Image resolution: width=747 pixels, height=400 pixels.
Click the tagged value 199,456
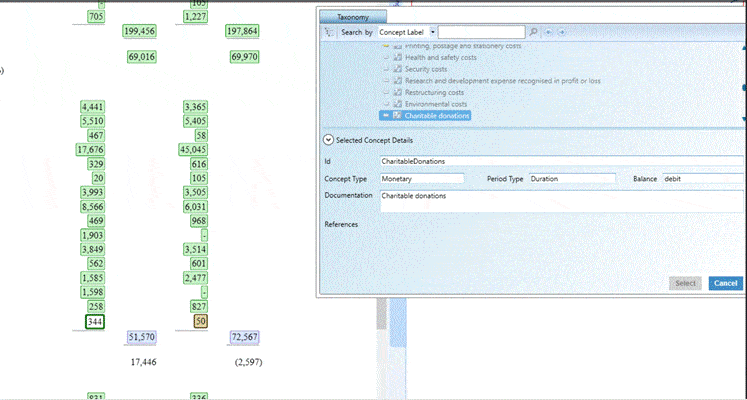(140, 31)
